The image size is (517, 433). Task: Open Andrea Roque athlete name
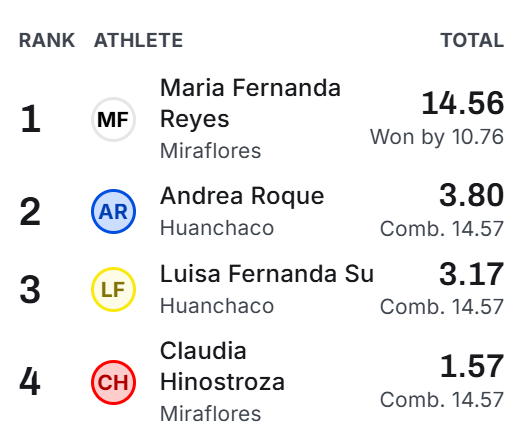pos(242,196)
